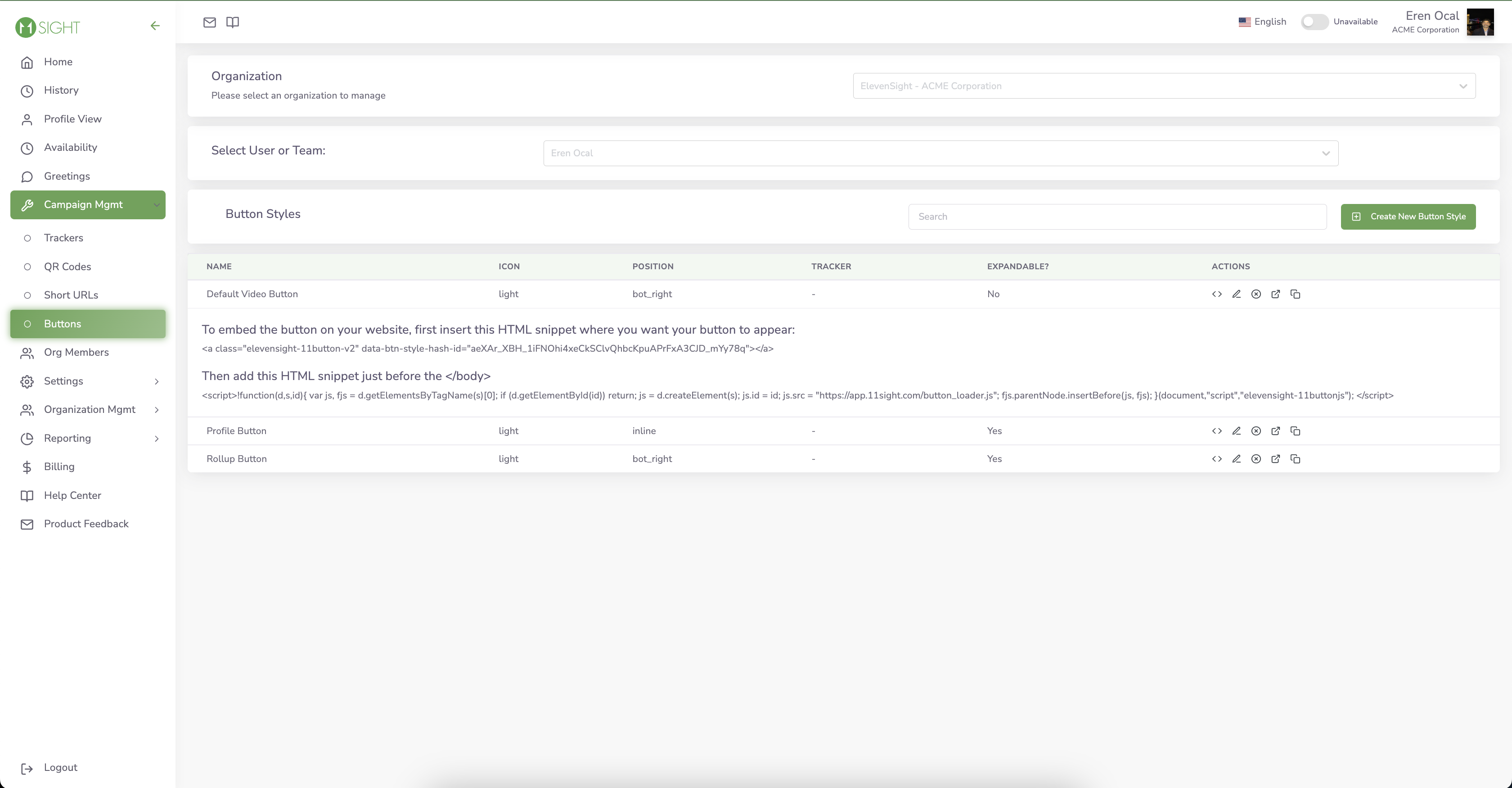Click the POSITION column header
This screenshot has width=1512, height=788.
tap(652, 267)
